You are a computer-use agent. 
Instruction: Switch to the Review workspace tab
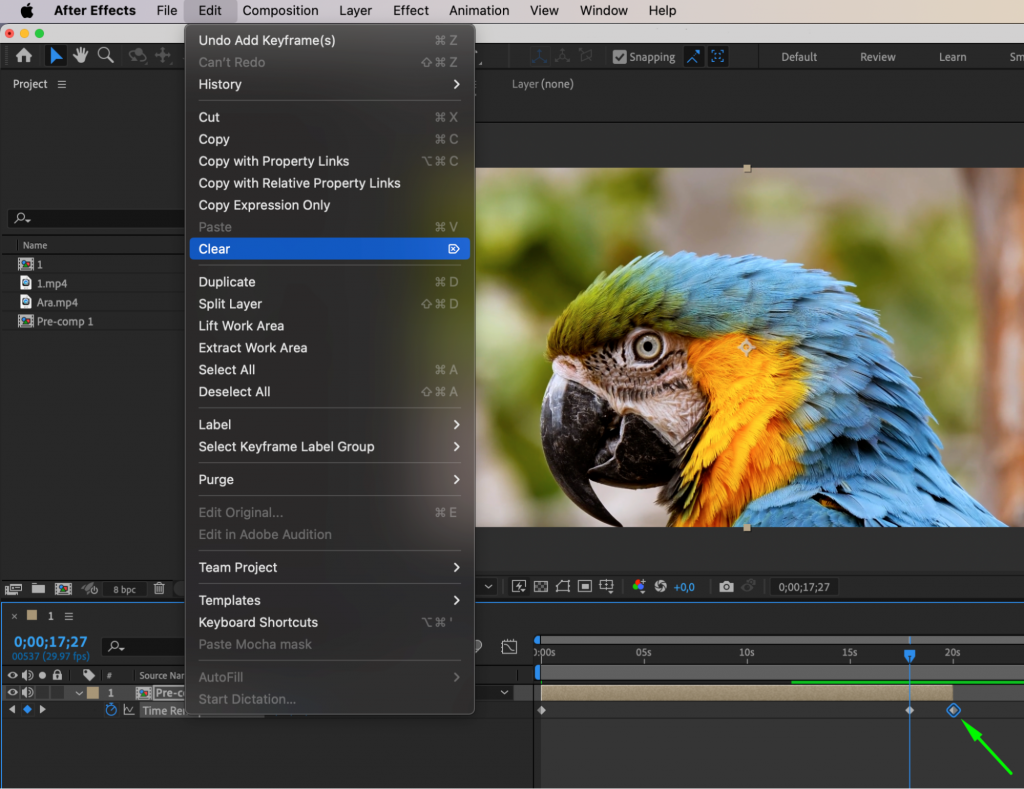[x=877, y=56]
